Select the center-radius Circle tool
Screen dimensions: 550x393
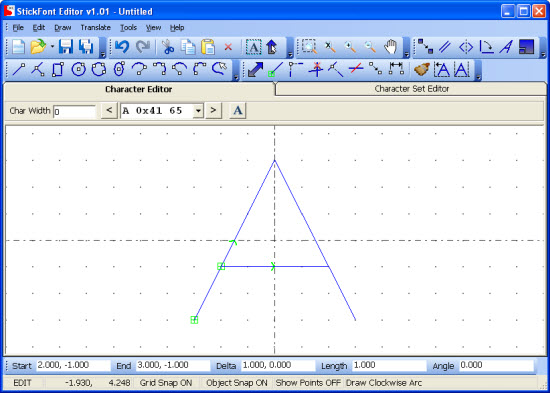coord(79,69)
